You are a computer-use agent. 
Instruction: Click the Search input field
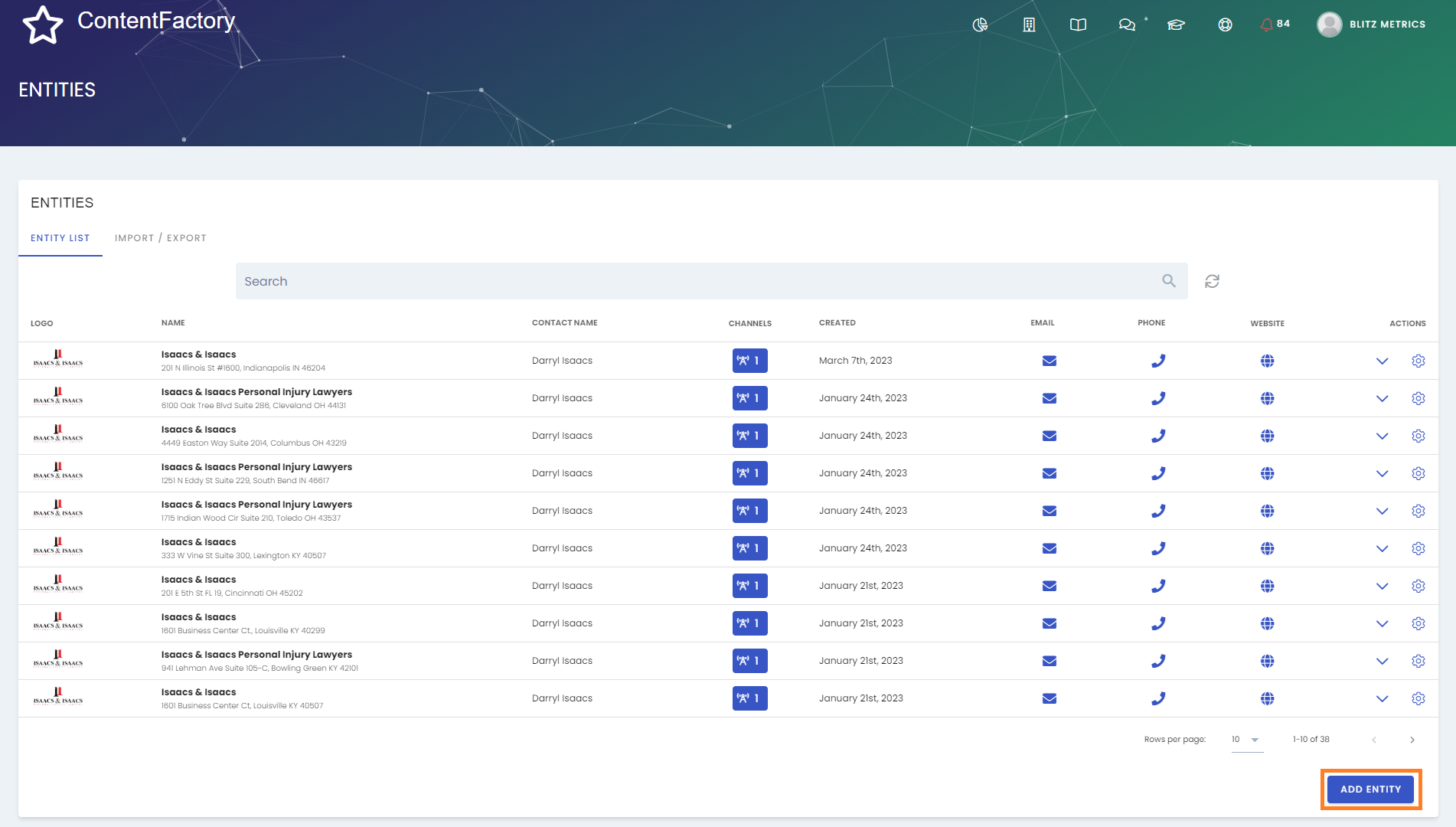711,281
